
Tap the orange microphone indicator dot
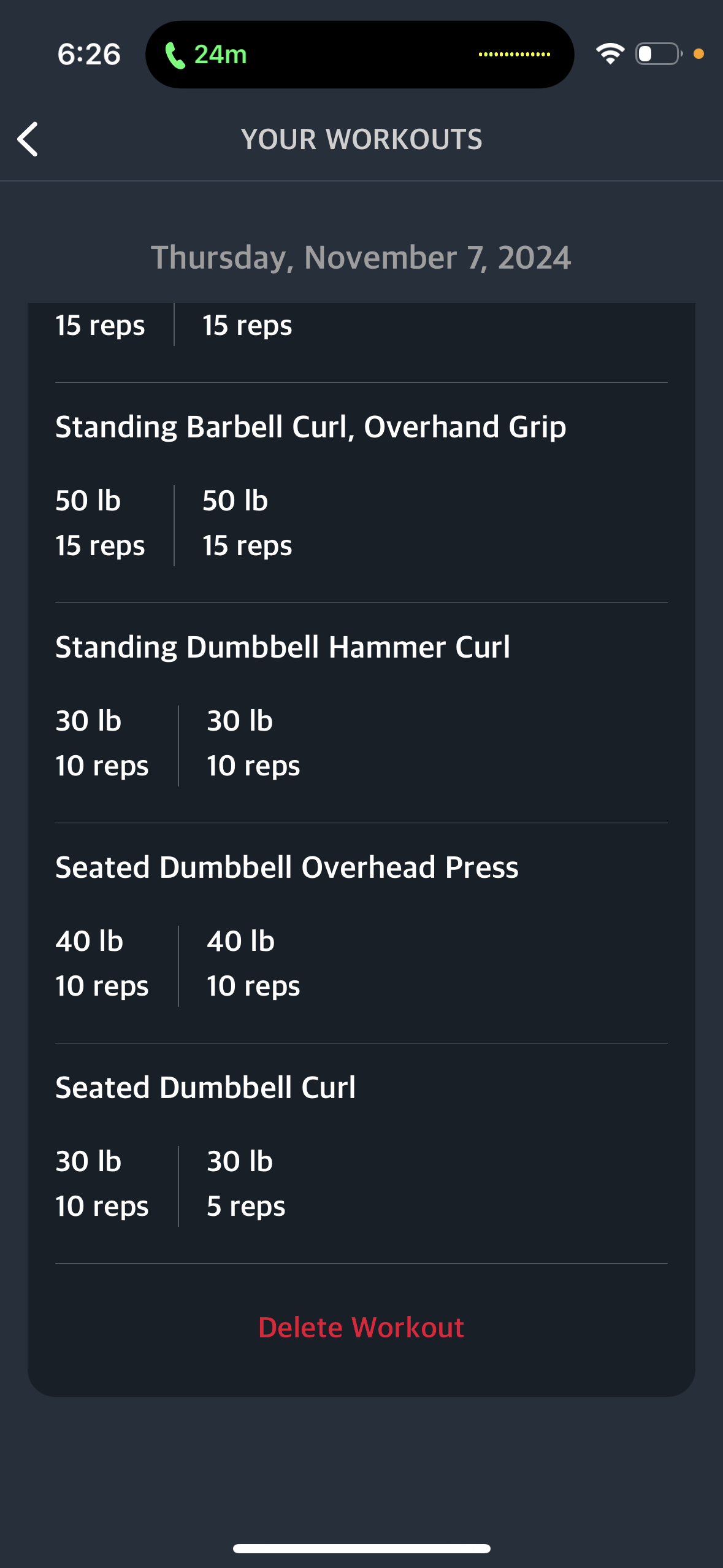[x=698, y=54]
